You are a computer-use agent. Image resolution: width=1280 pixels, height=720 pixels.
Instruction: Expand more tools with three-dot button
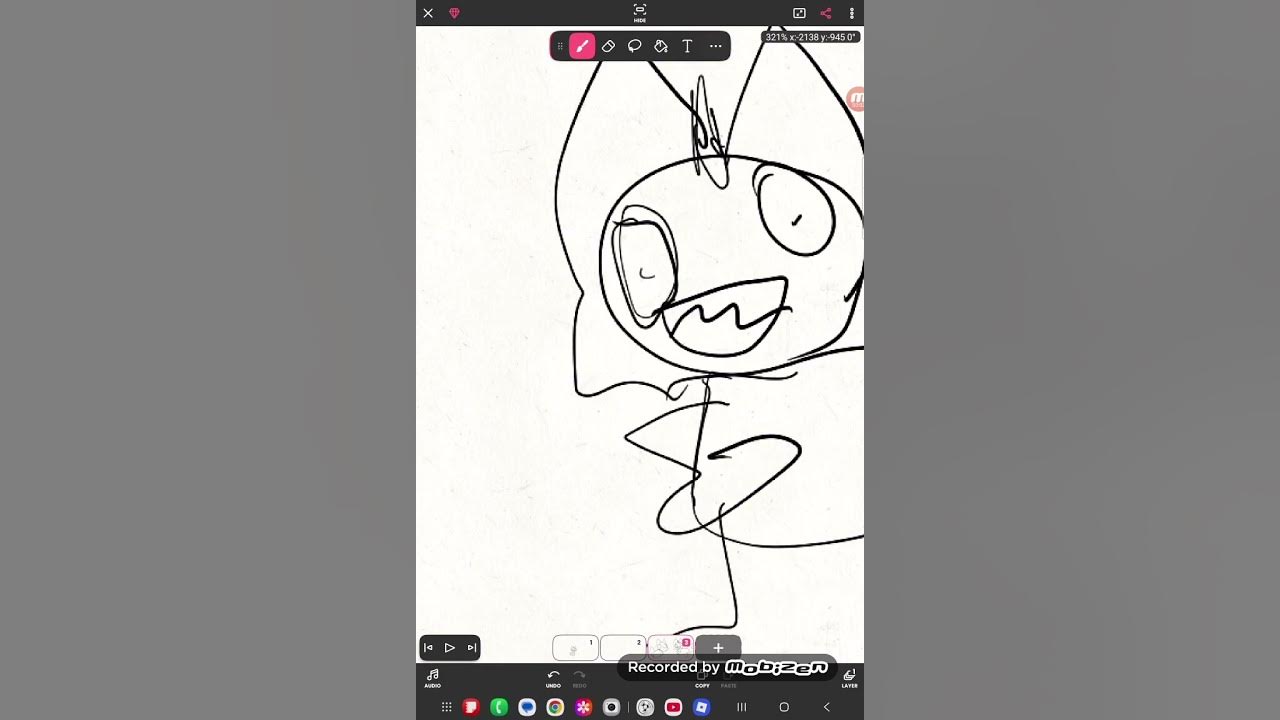[715, 46]
